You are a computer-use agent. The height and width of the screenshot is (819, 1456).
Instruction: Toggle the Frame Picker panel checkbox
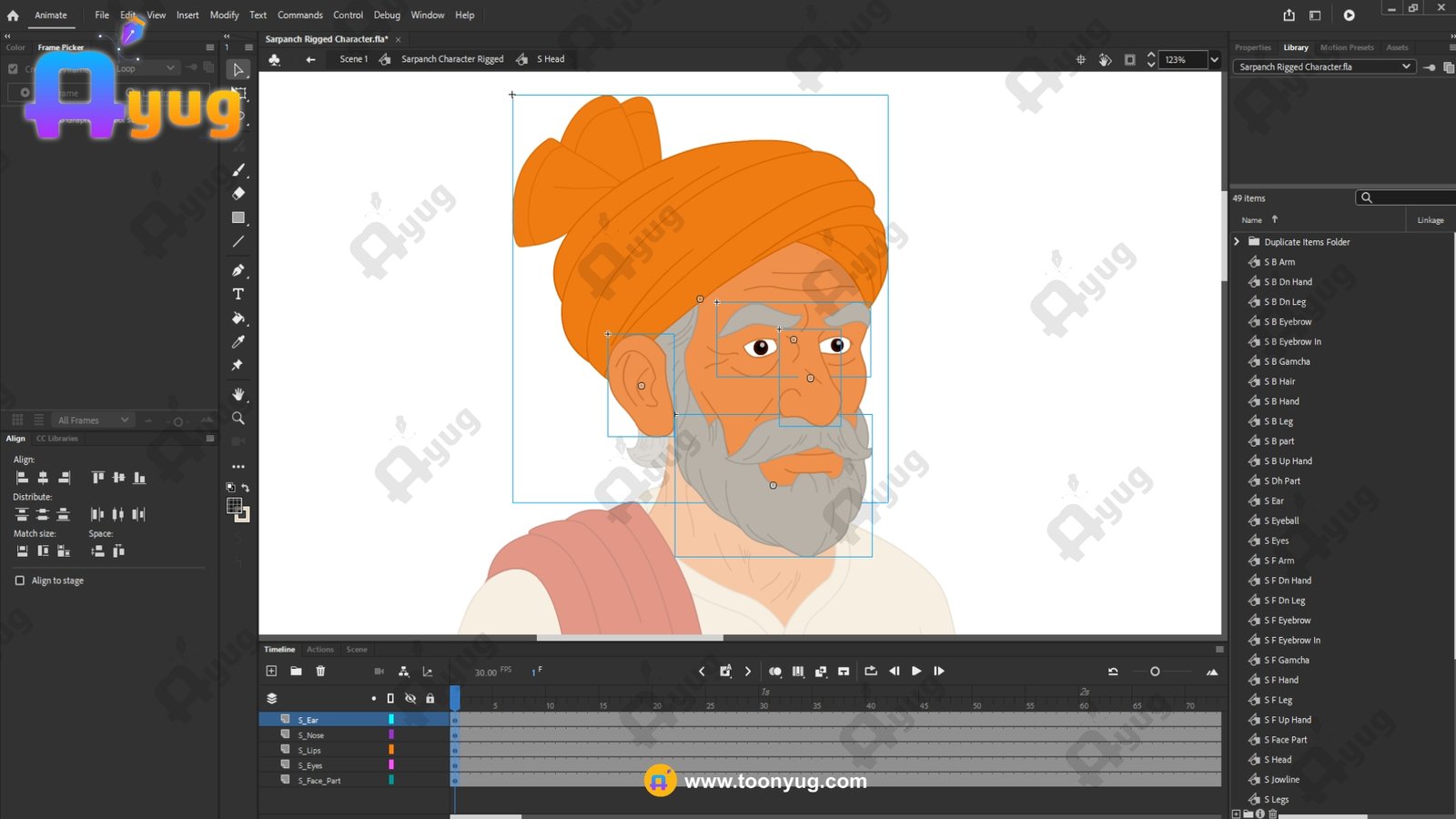point(13,68)
